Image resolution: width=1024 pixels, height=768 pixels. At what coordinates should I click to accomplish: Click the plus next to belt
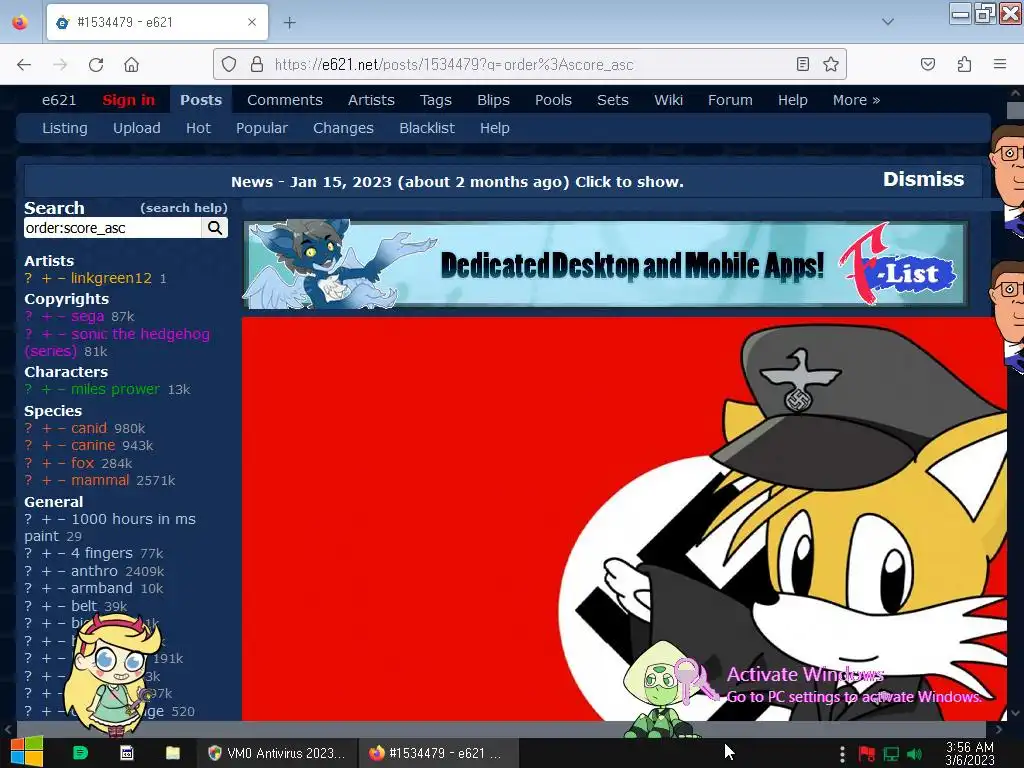coord(46,606)
